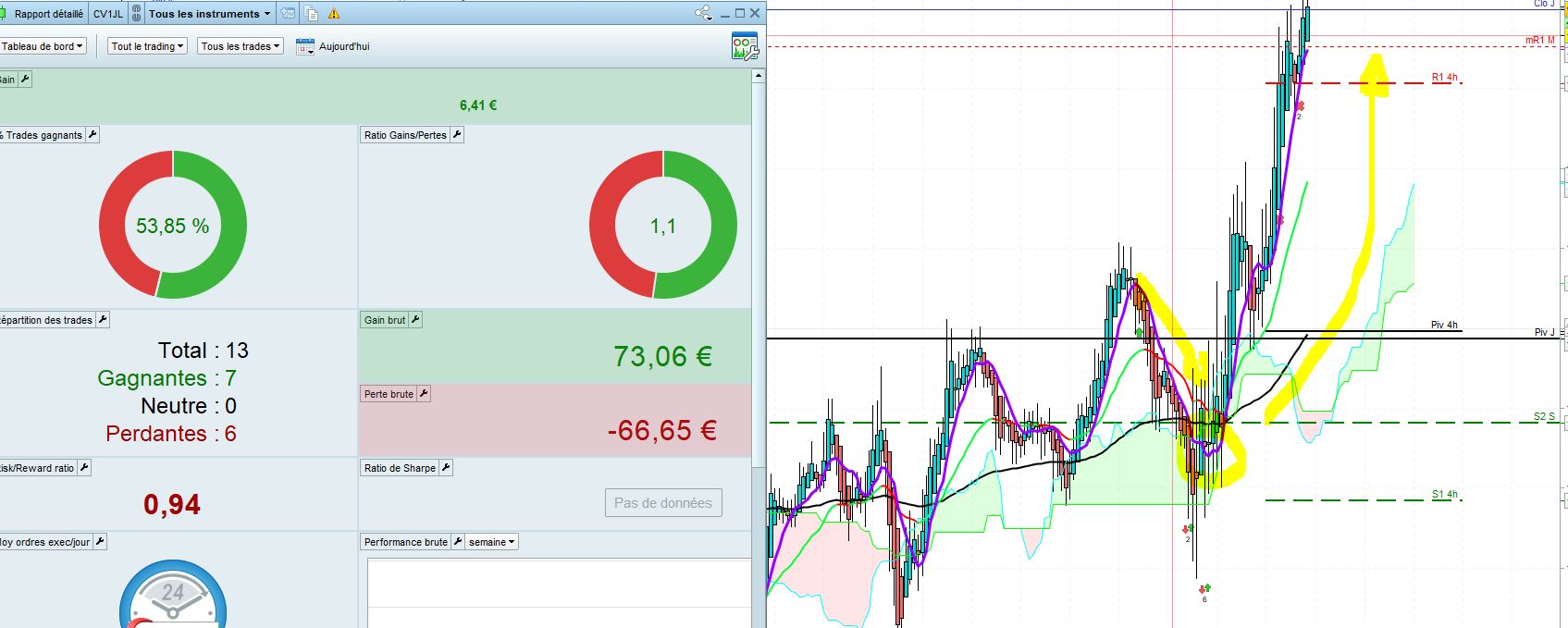Click the -66,65 € gross loss value

click(662, 430)
